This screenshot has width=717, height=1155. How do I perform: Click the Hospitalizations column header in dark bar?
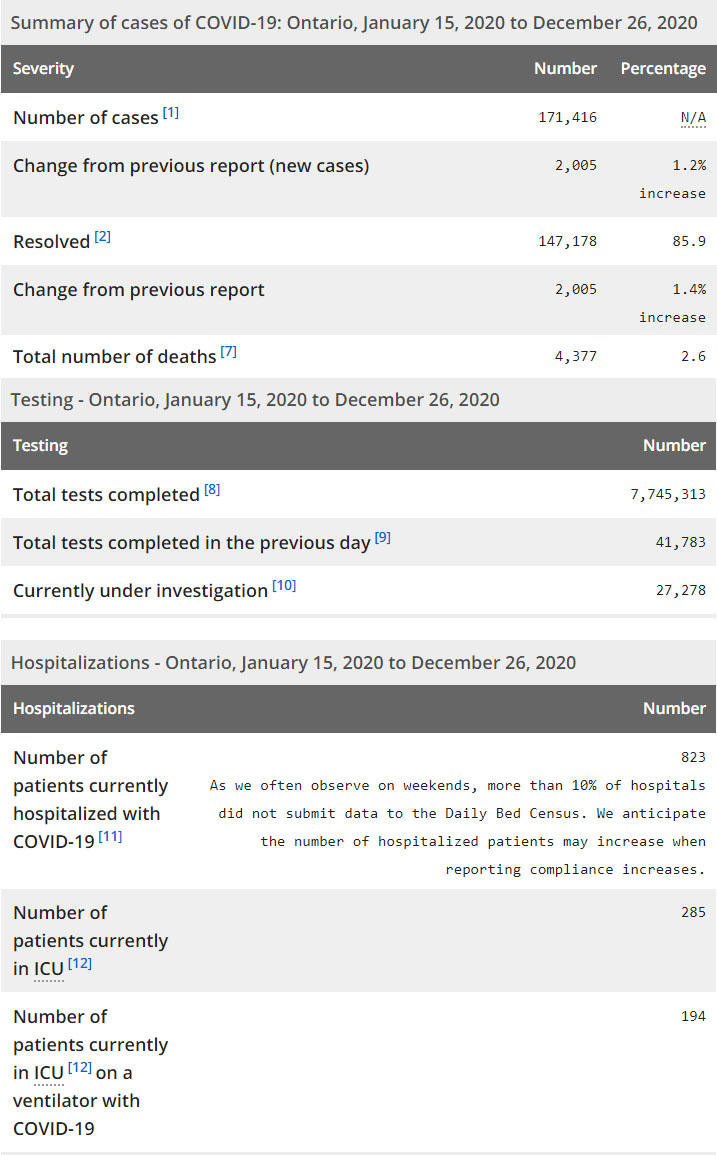click(x=73, y=708)
